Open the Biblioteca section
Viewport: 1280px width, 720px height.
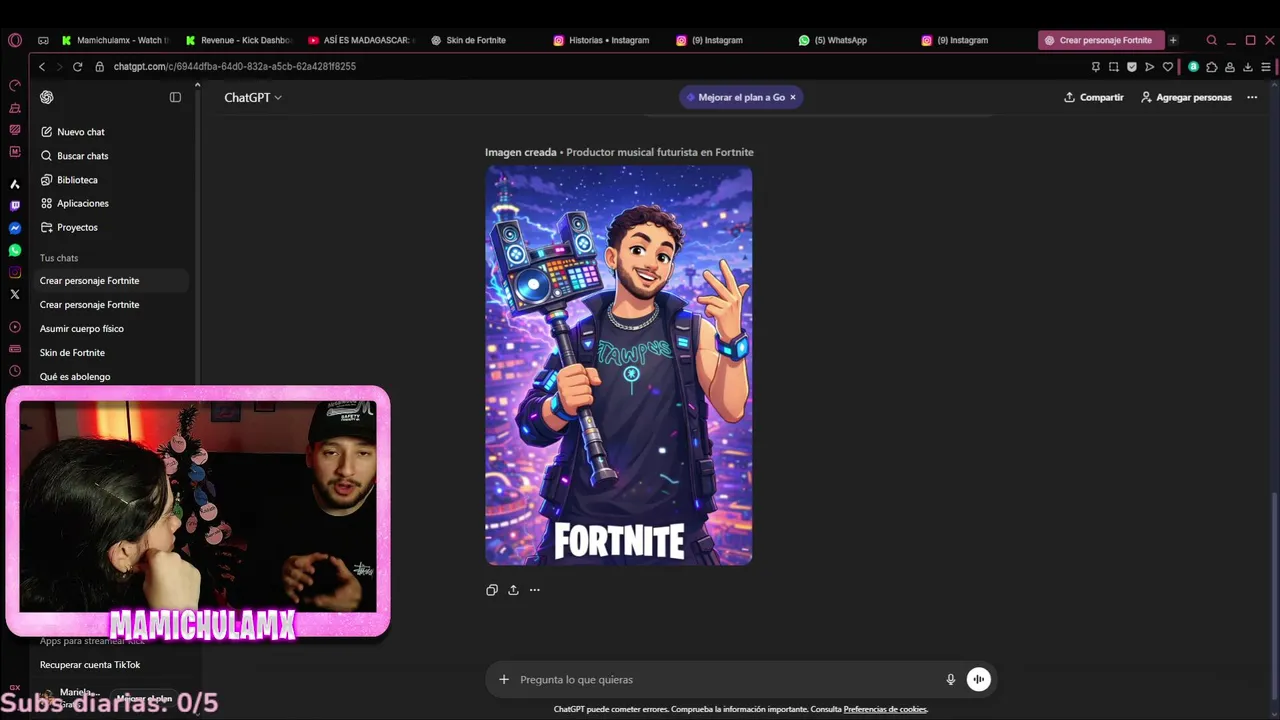(x=69, y=180)
